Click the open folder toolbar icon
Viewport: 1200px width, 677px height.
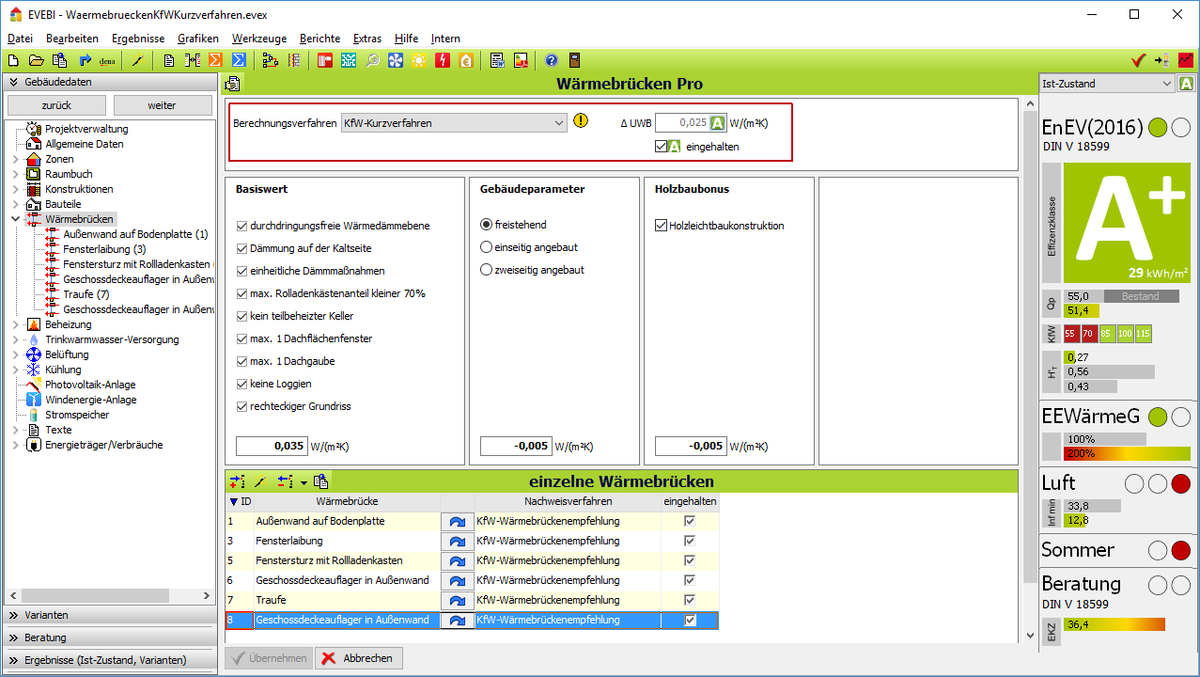point(36,60)
